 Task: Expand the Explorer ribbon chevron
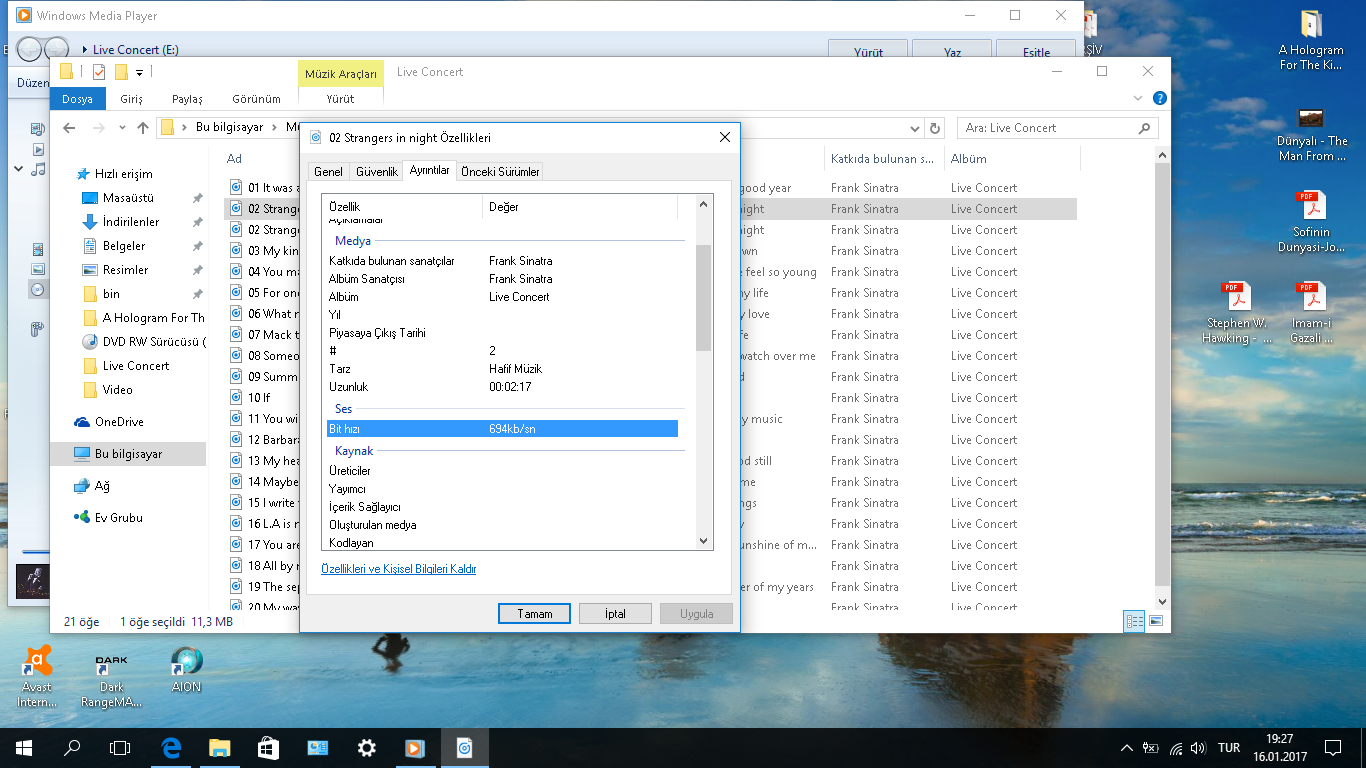1138,98
